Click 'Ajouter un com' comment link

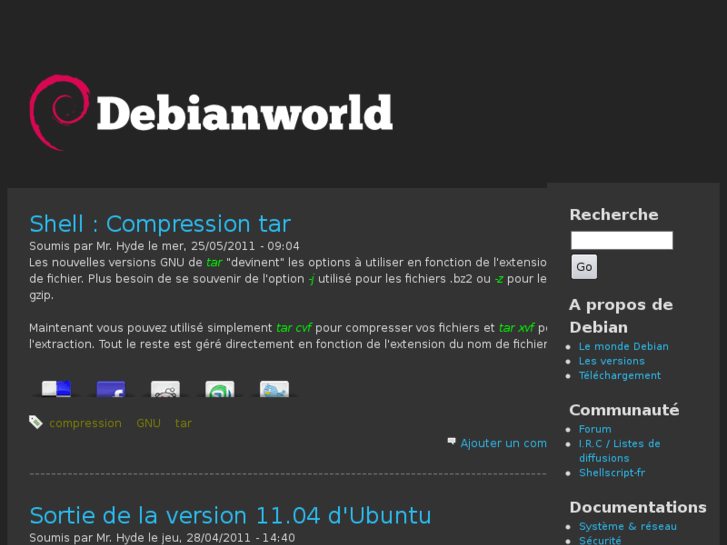(504, 443)
